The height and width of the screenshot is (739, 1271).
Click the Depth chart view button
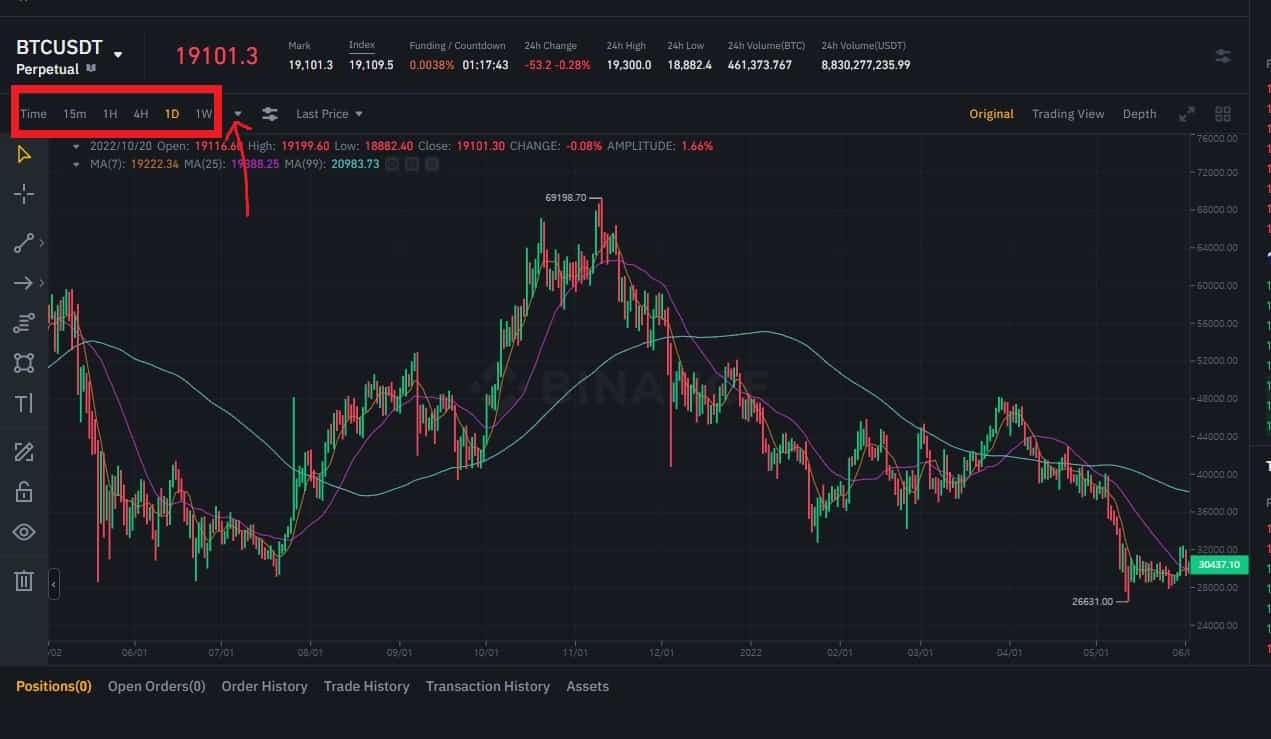1139,114
